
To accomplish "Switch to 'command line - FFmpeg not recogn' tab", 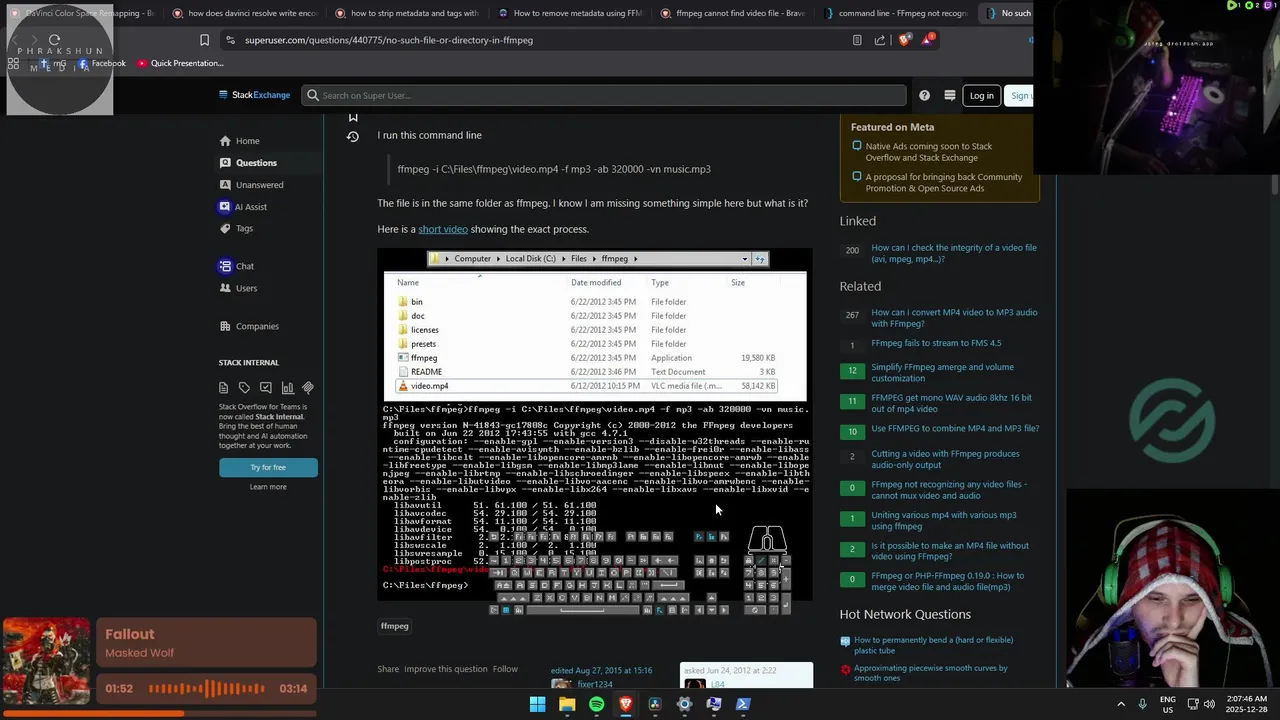I will tap(895, 13).
